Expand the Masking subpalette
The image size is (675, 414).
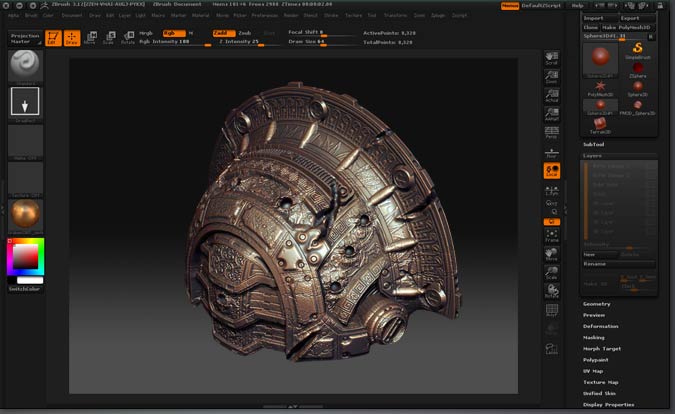click(x=596, y=337)
